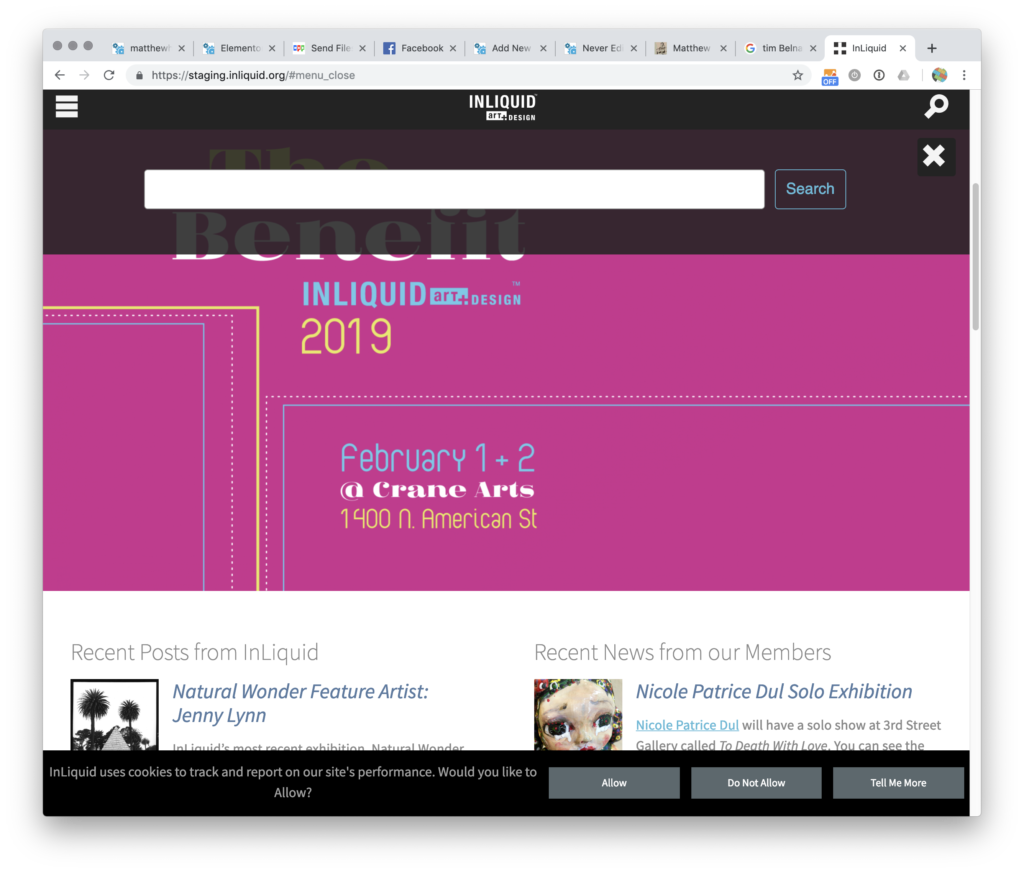Open Natural Wonder Feature Artist post link
1024x873 pixels.
[300, 703]
